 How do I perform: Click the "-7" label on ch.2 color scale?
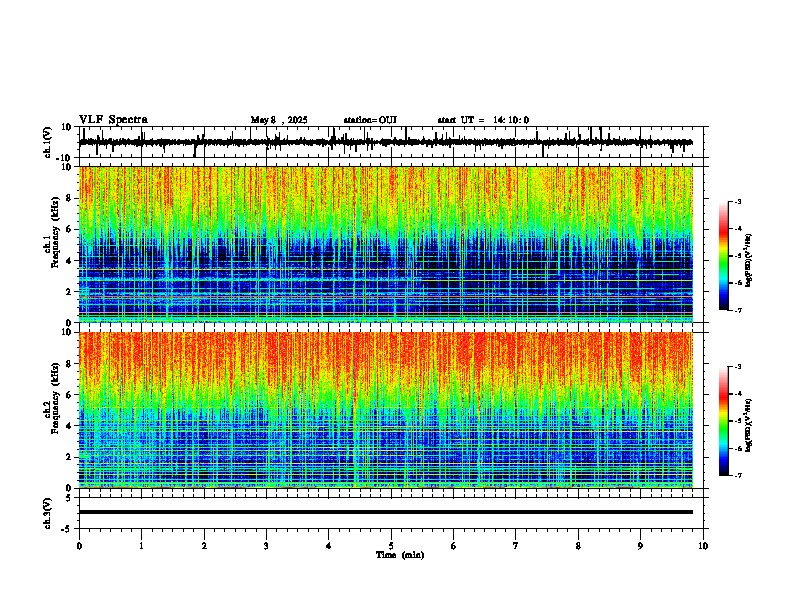pos(738,476)
